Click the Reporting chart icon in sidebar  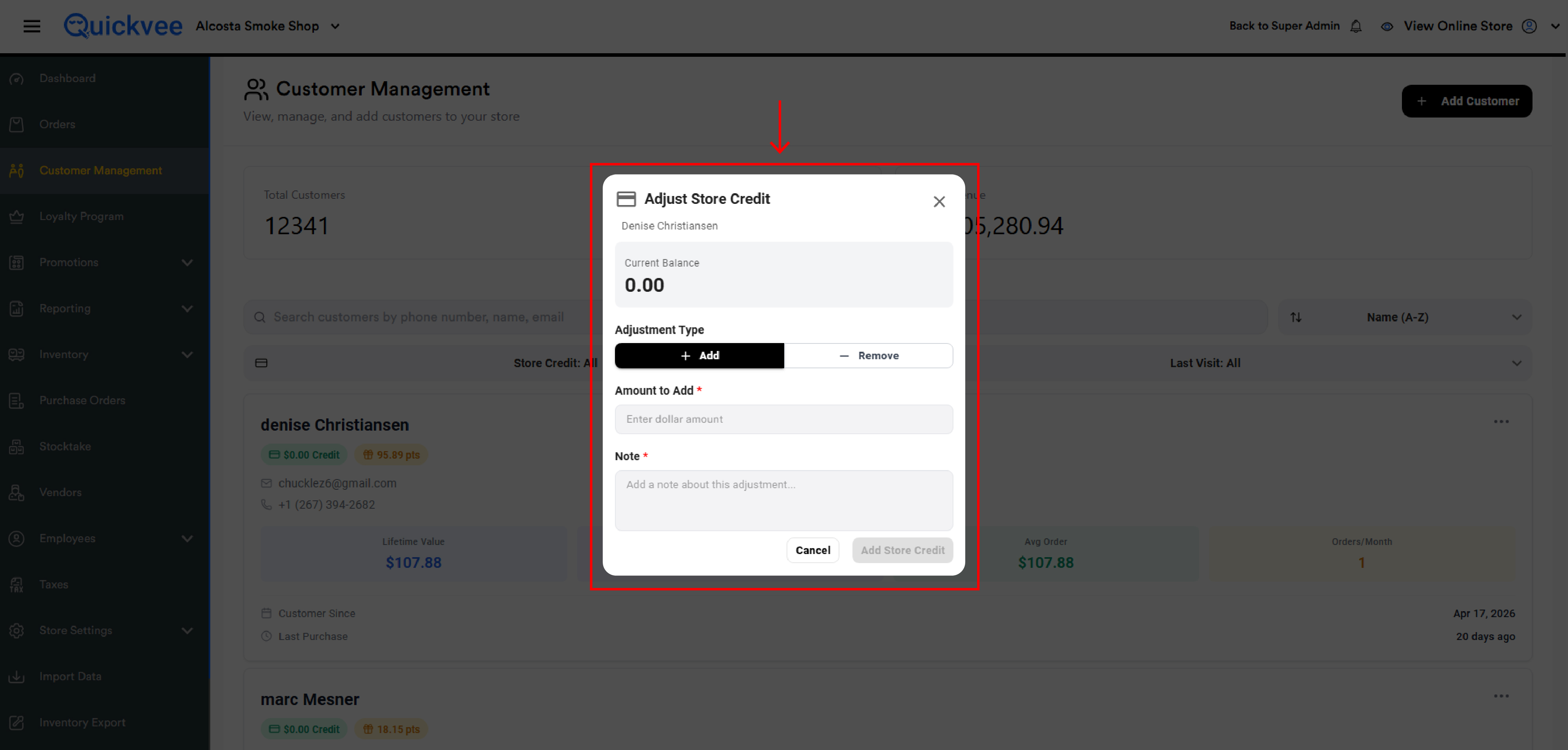[x=17, y=308]
